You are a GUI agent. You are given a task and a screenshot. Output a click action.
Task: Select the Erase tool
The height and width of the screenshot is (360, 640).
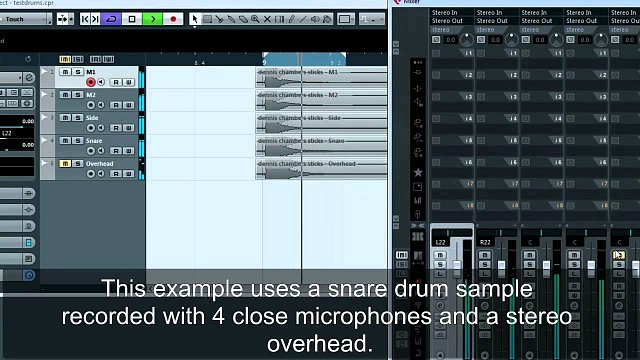tap(243, 19)
